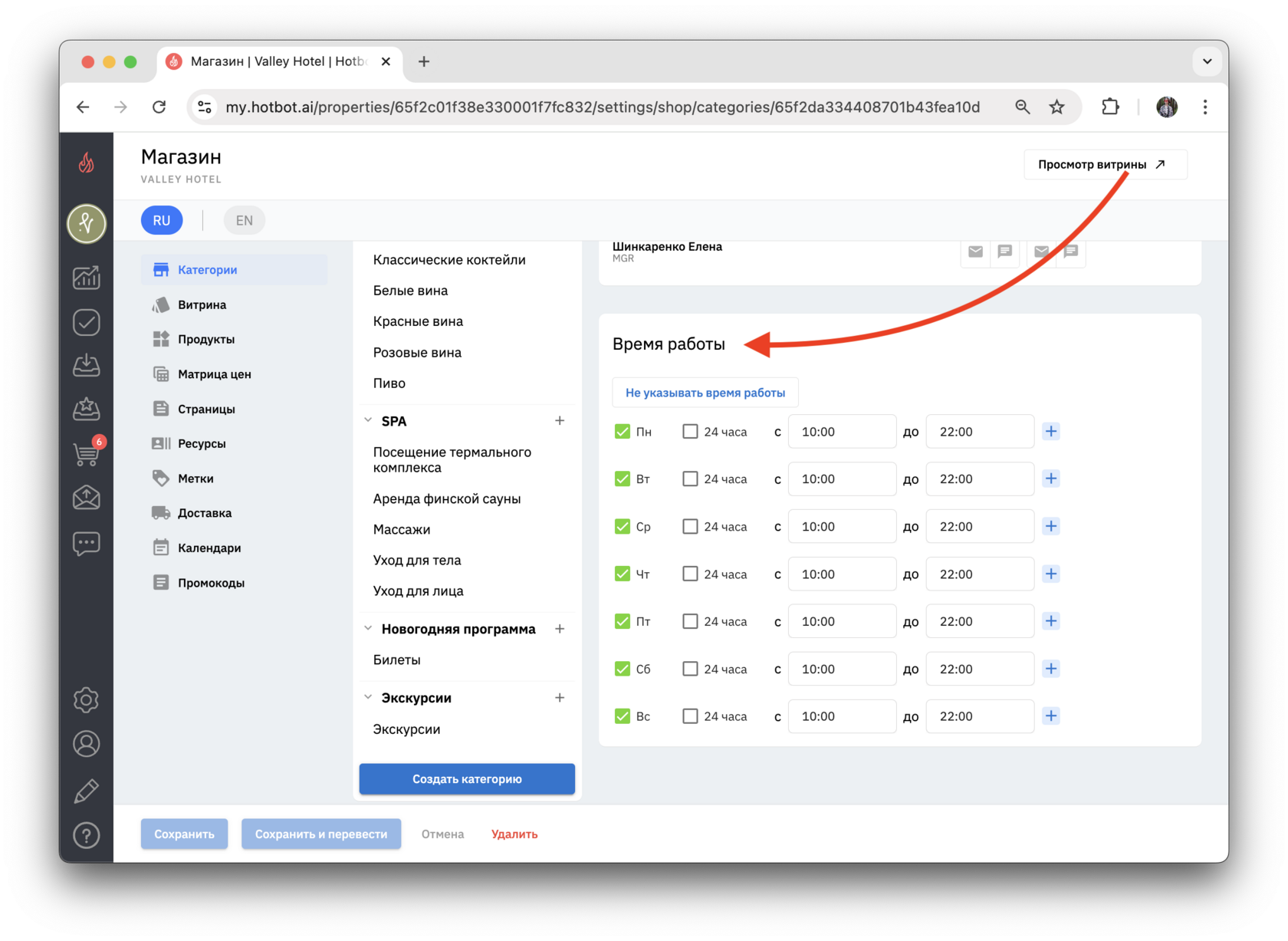Image resolution: width=1288 pixels, height=941 pixels.
Task: Select the Красные вина category
Action: click(x=418, y=321)
